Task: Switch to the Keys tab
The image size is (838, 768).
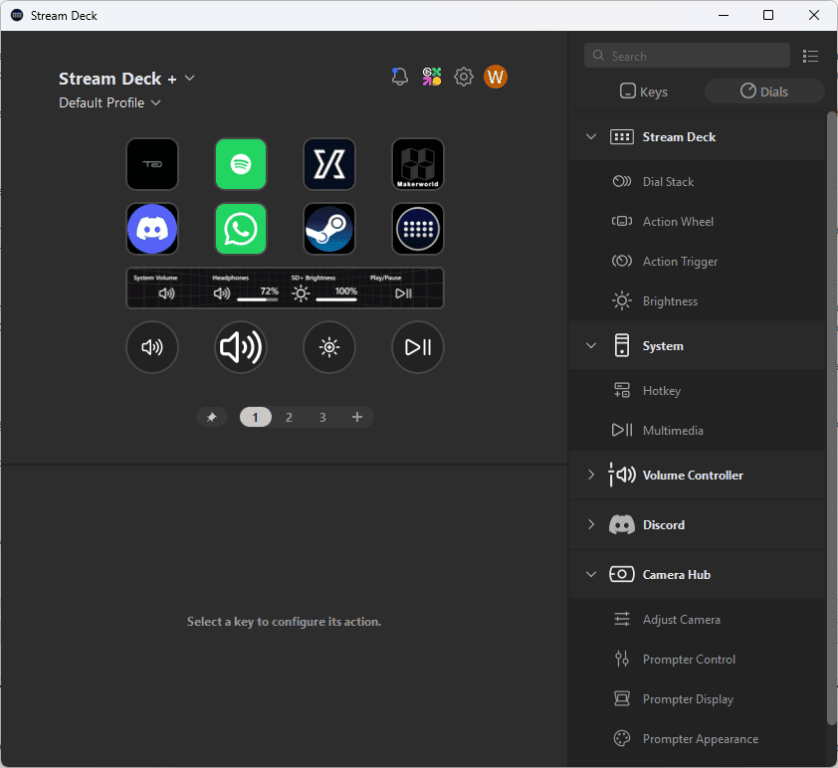Action: (643, 92)
